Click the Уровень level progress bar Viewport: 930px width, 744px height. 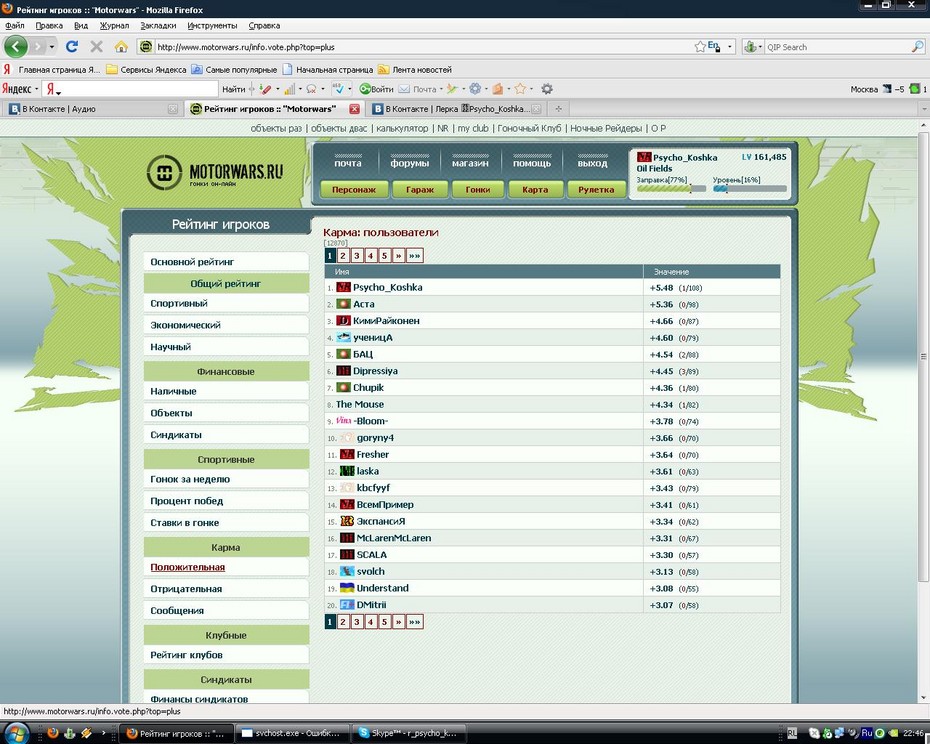pyautogui.click(x=750, y=189)
